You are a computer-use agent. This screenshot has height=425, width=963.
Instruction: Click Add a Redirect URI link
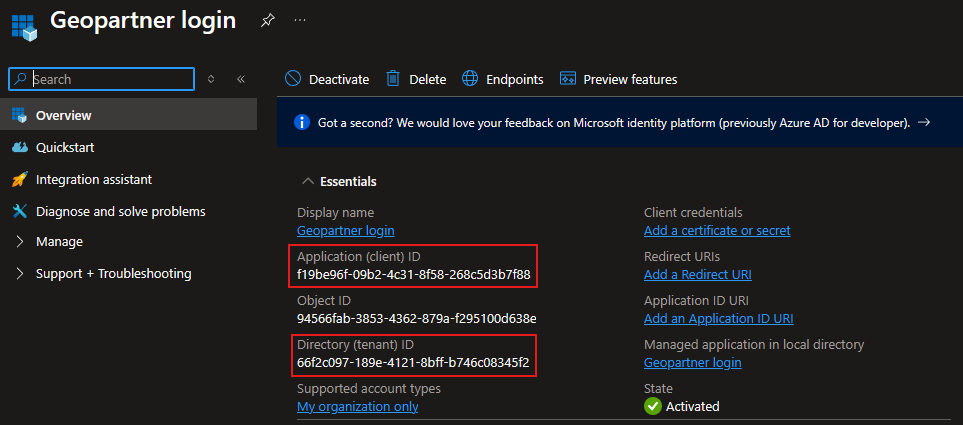point(698,275)
